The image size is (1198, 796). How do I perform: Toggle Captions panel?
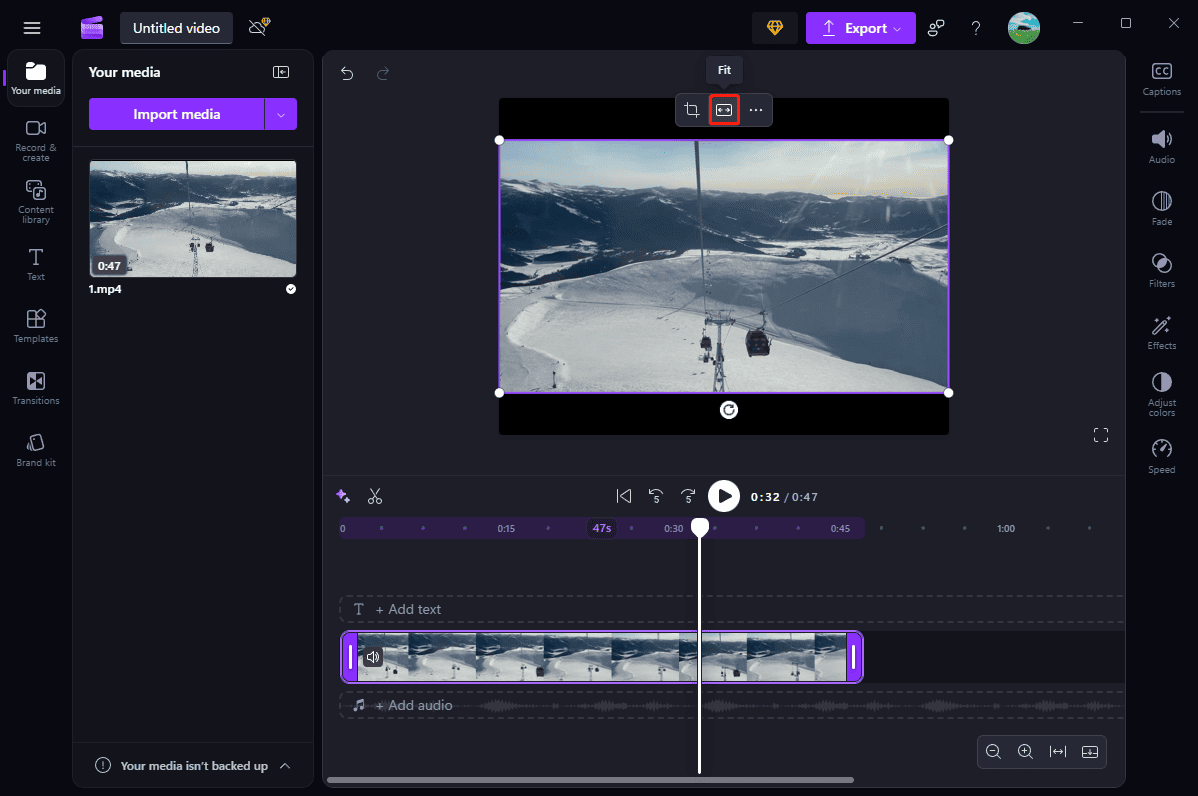coord(1161,79)
